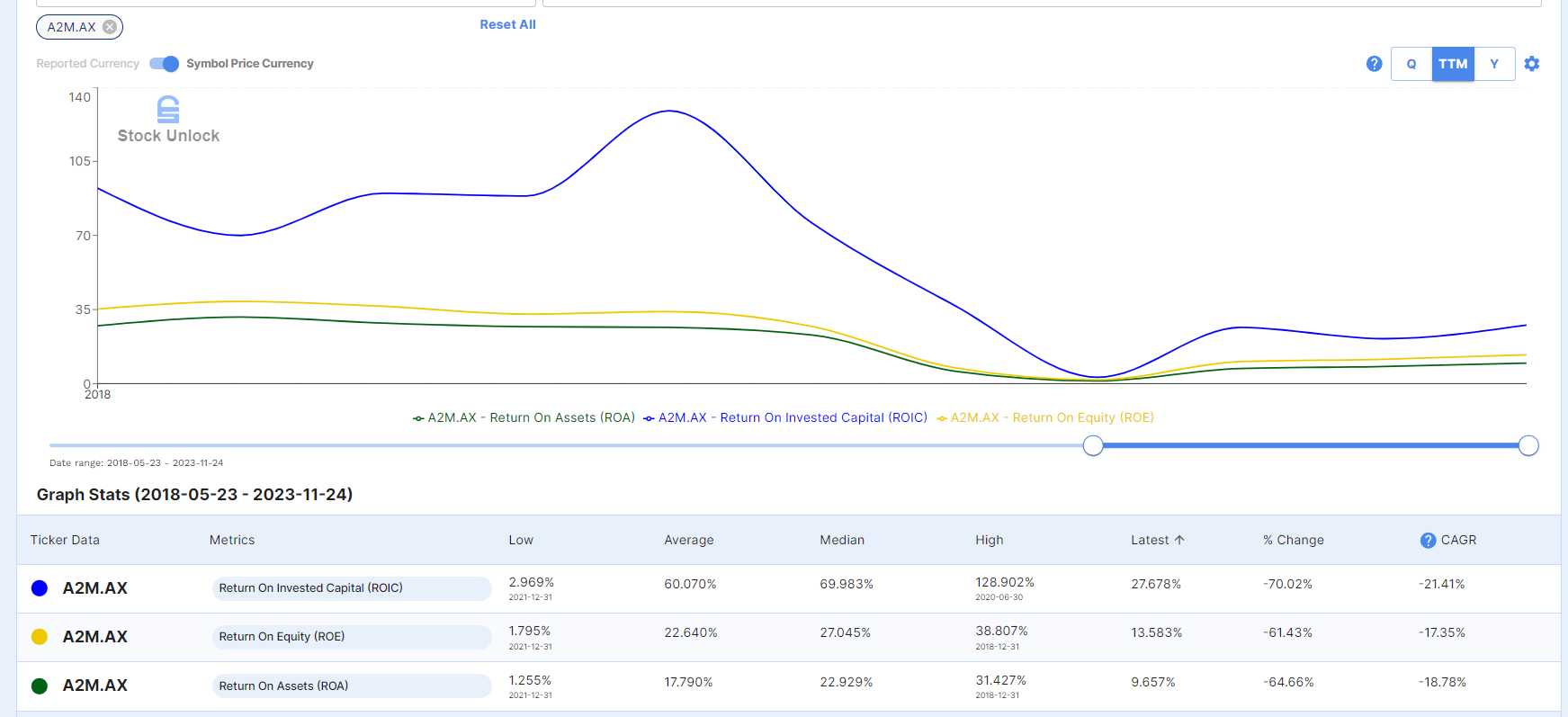Switch to Yearly (Y) period
The image size is (1568, 717).
tap(1494, 64)
